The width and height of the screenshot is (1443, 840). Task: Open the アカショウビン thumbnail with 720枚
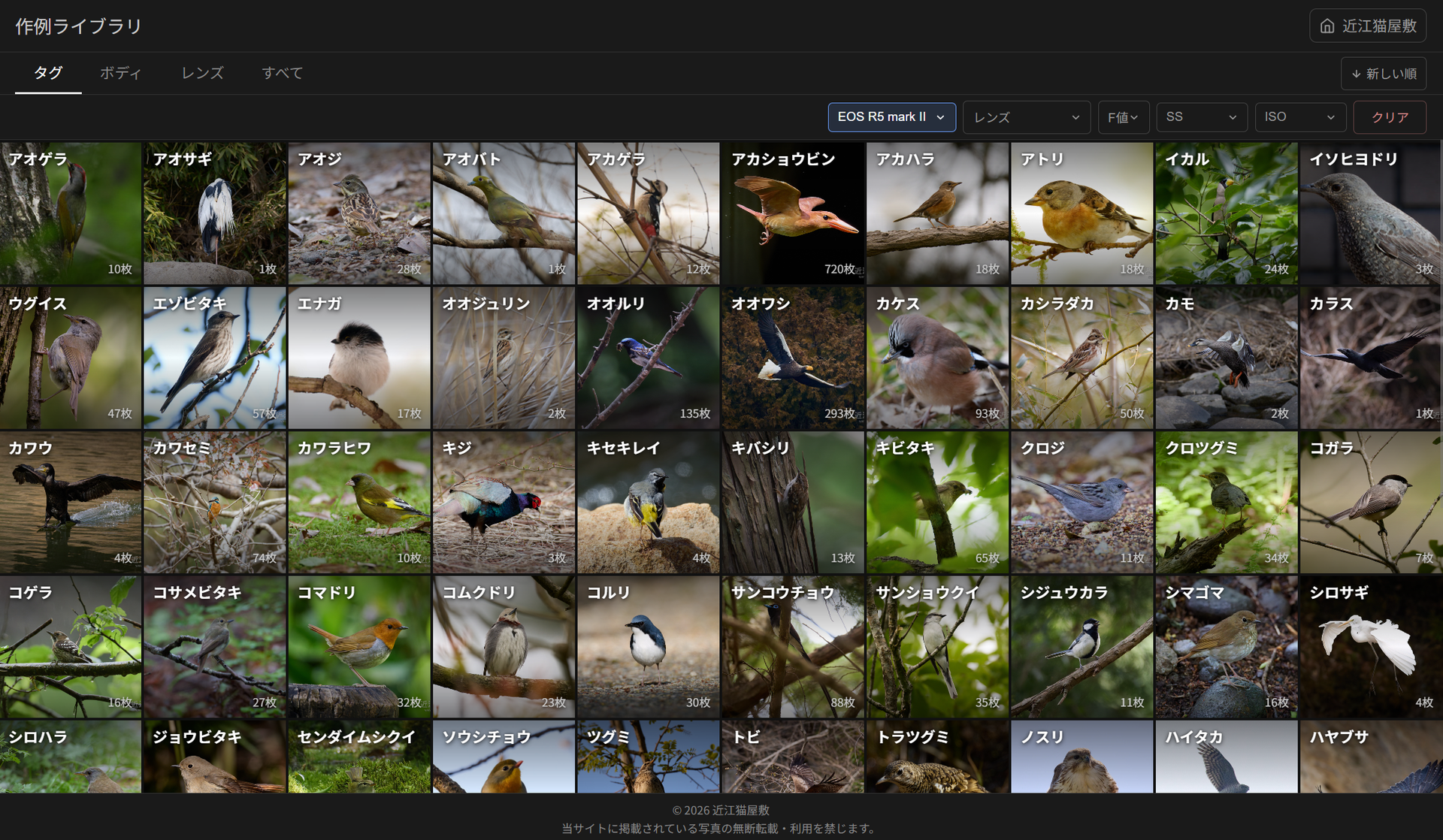[x=792, y=214]
